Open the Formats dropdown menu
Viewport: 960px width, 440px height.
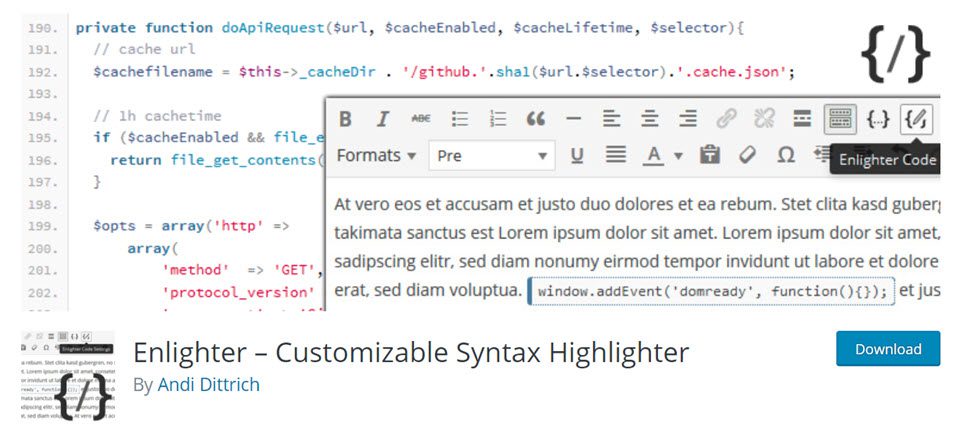[376, 155]
